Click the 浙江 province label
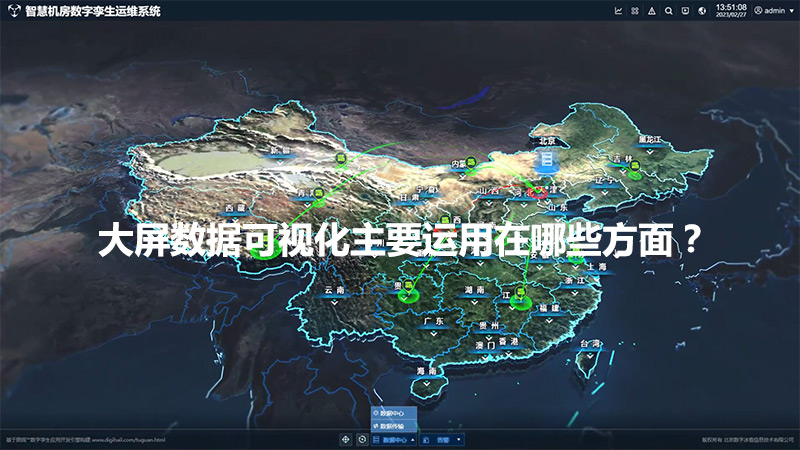The width and height of the screenshot is (800, 450). point(575,281)
